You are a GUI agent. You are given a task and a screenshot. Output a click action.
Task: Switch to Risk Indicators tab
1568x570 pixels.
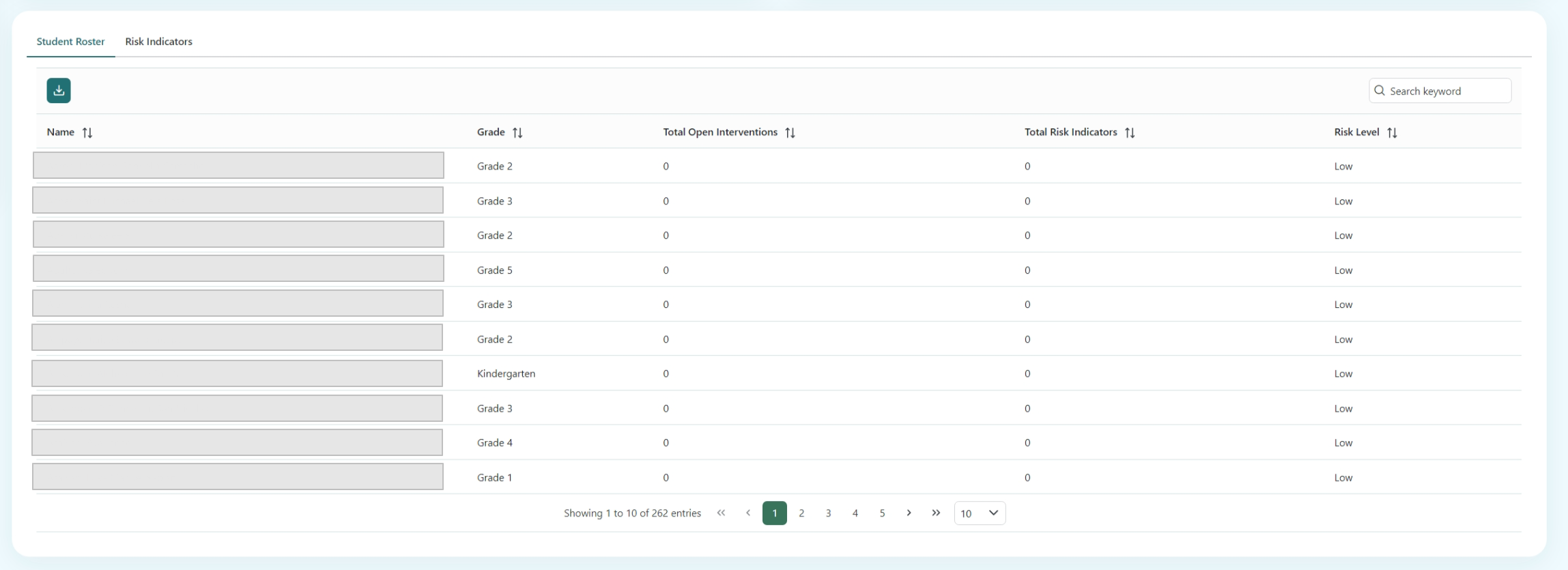tap(158, 42)
